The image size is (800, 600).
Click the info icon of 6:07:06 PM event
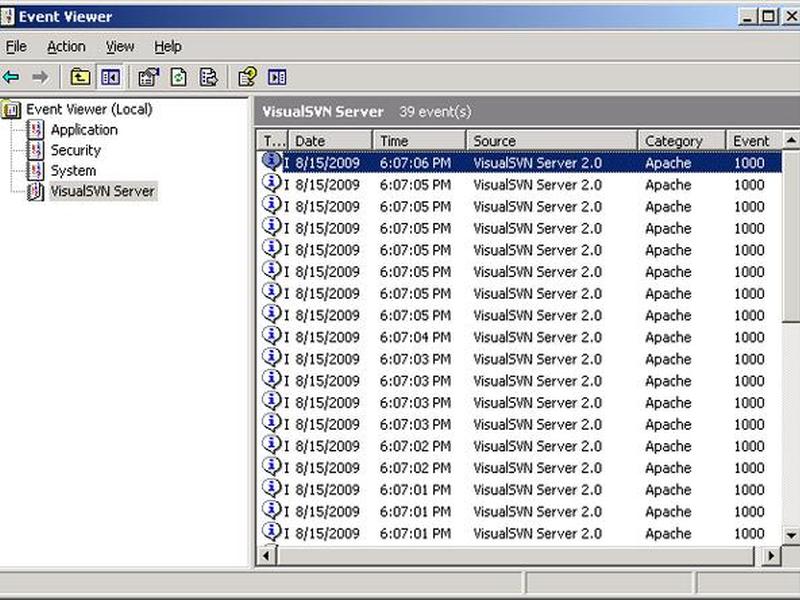pyautogui.click(x=271, y=161)
